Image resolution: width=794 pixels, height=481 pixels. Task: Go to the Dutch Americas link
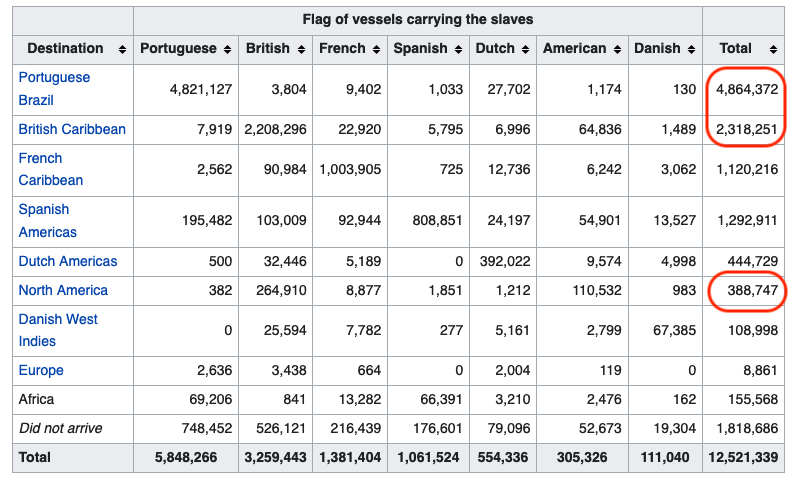click(x=68, y=261)
